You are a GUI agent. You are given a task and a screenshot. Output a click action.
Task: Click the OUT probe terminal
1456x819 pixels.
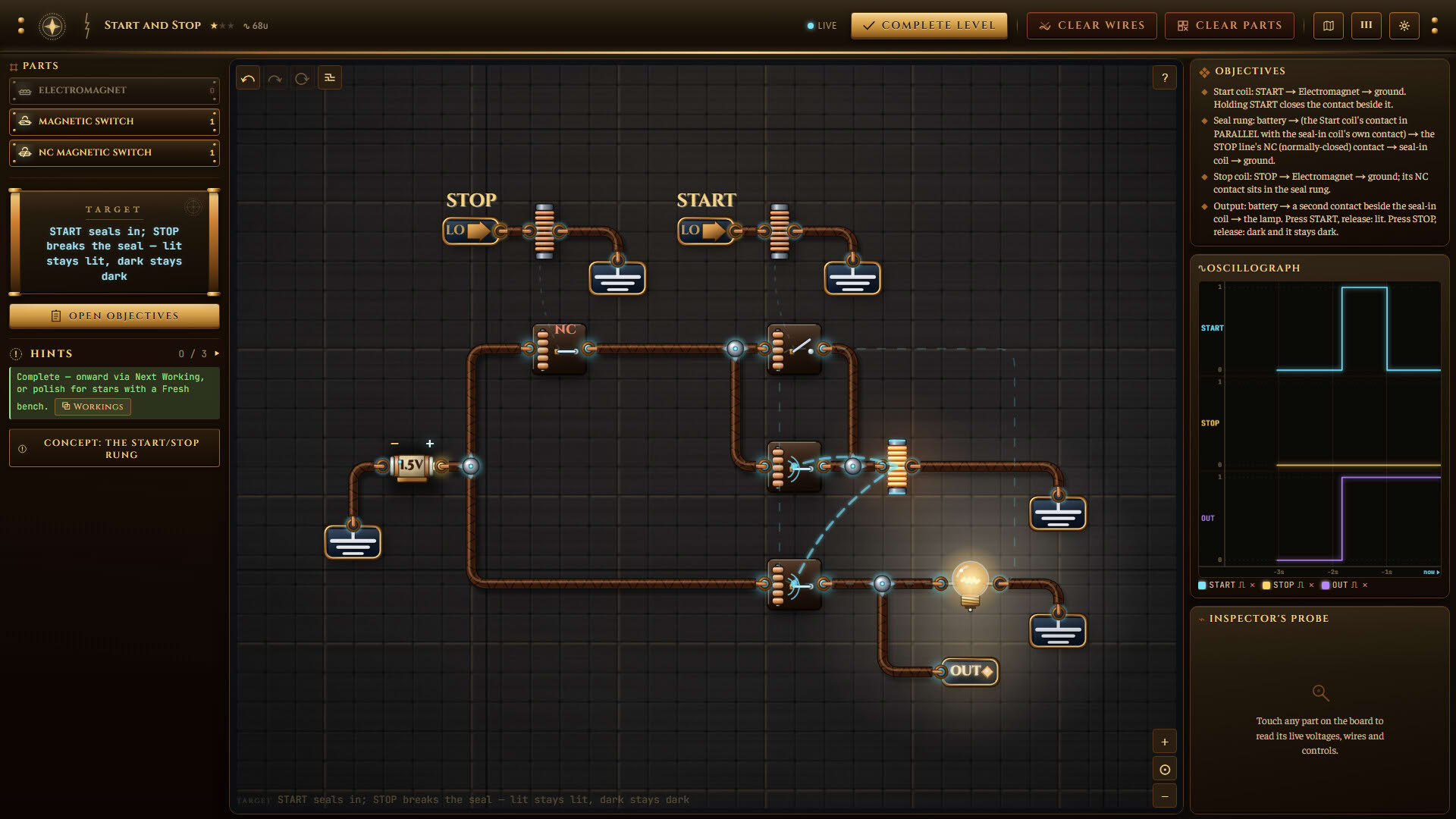(x=970, y=671)
